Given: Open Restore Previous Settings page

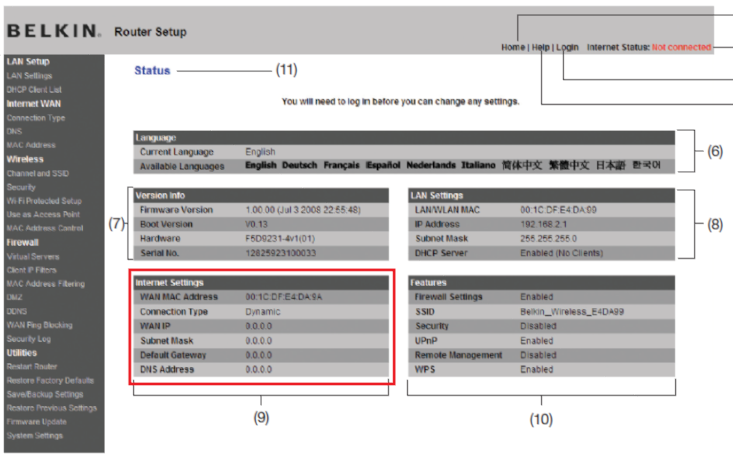Looking at the screenshot, I should pos(52,408).
